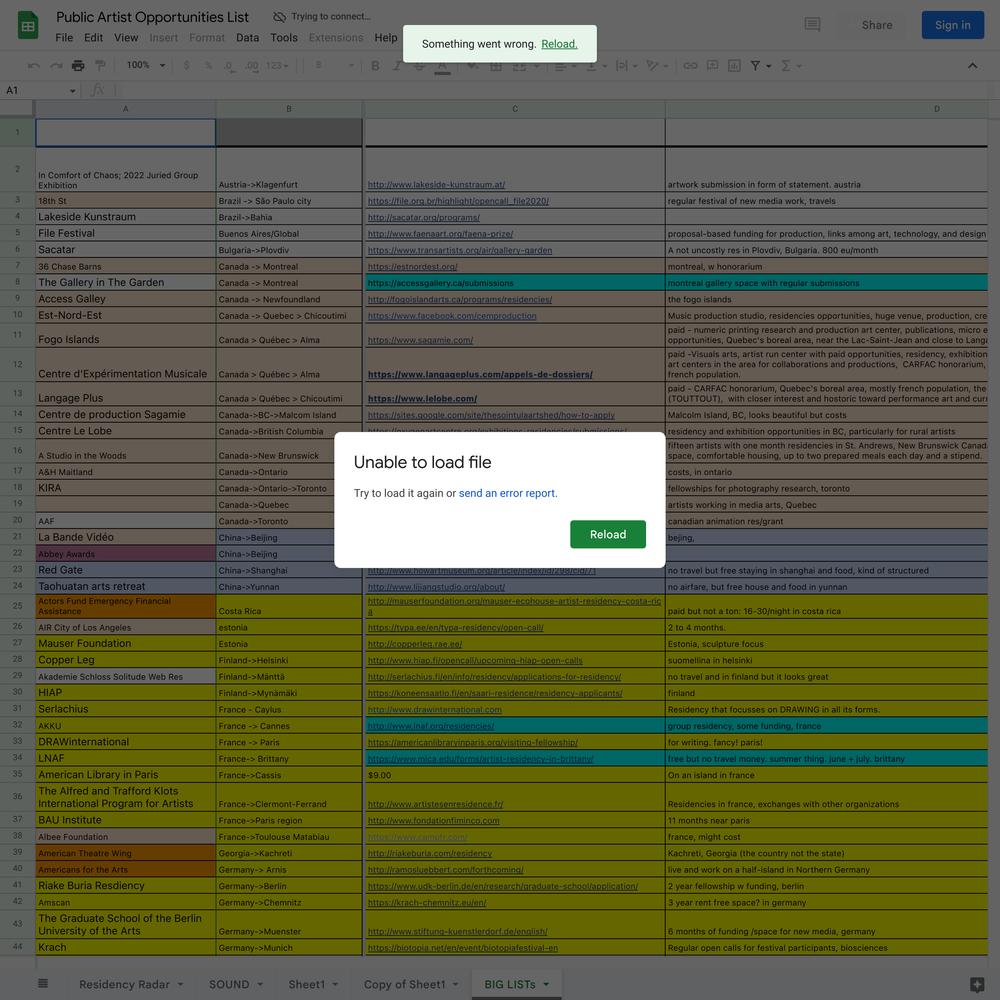This screenshot has width=1000, height=1000.
Task: Click the redo arrow in toolbar
Action: tap(56, 65)
